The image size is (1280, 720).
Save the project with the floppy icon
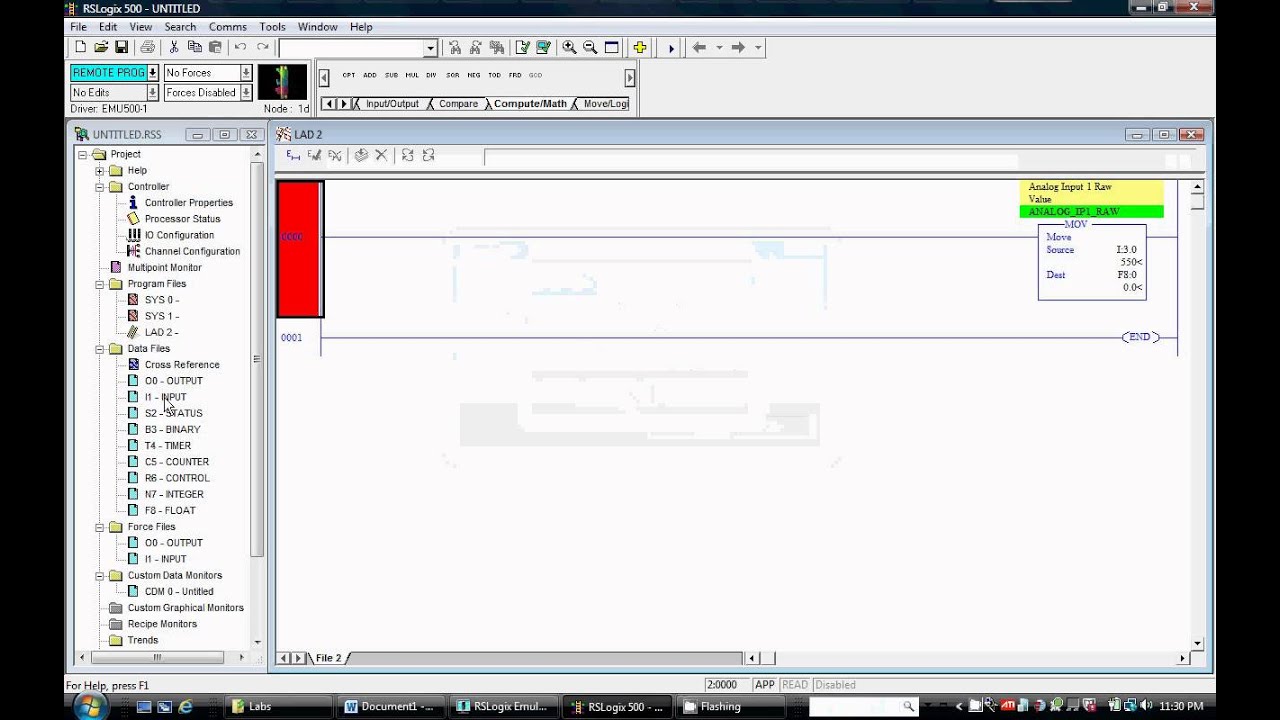[x=121, y=47]
